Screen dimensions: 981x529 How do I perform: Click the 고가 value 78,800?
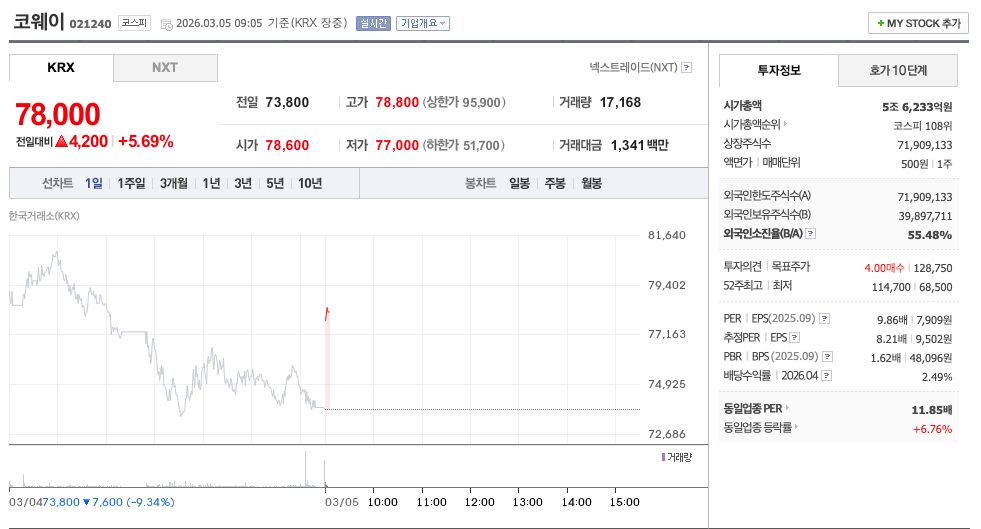click(397, 103)
